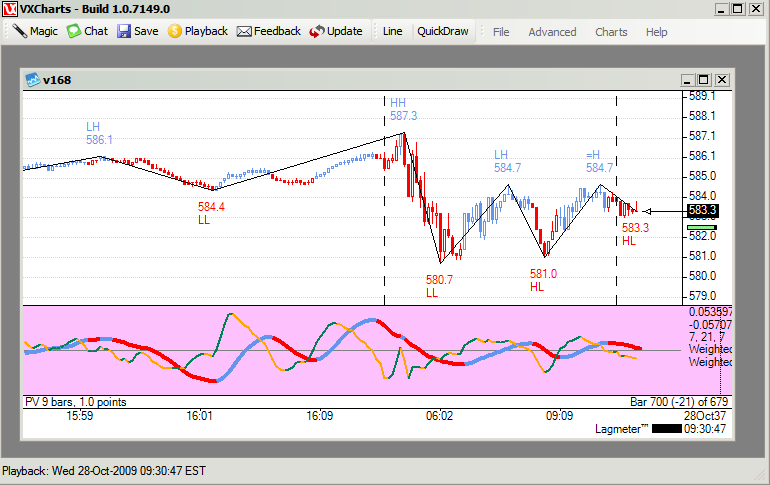The width and height of the screenshot is (770, 485).
Task: Click the HH 587.3 swing label
Action: 403,109
